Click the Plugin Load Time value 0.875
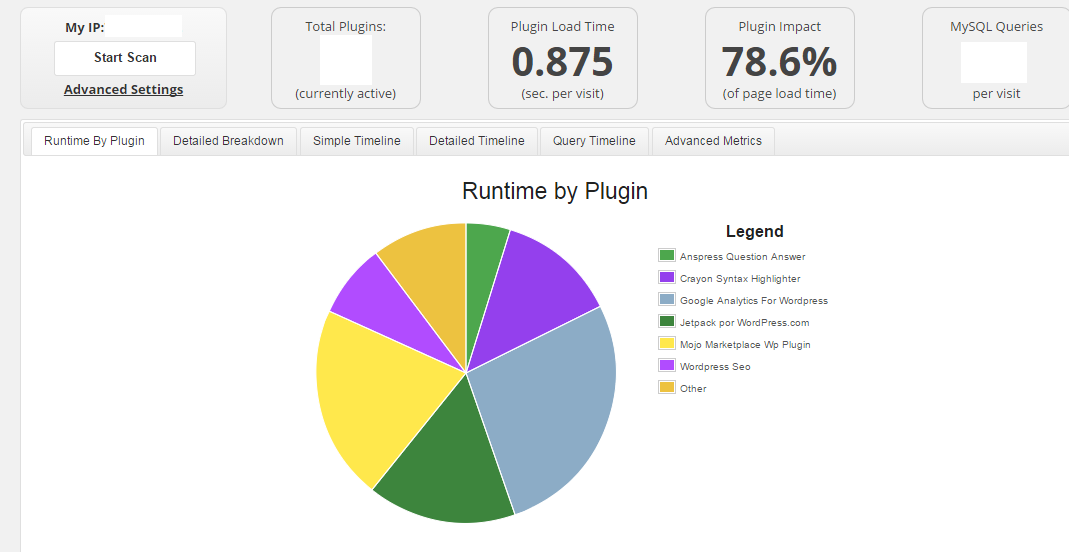The width and height of the screenshot is (1069, 552). (561, 62)
